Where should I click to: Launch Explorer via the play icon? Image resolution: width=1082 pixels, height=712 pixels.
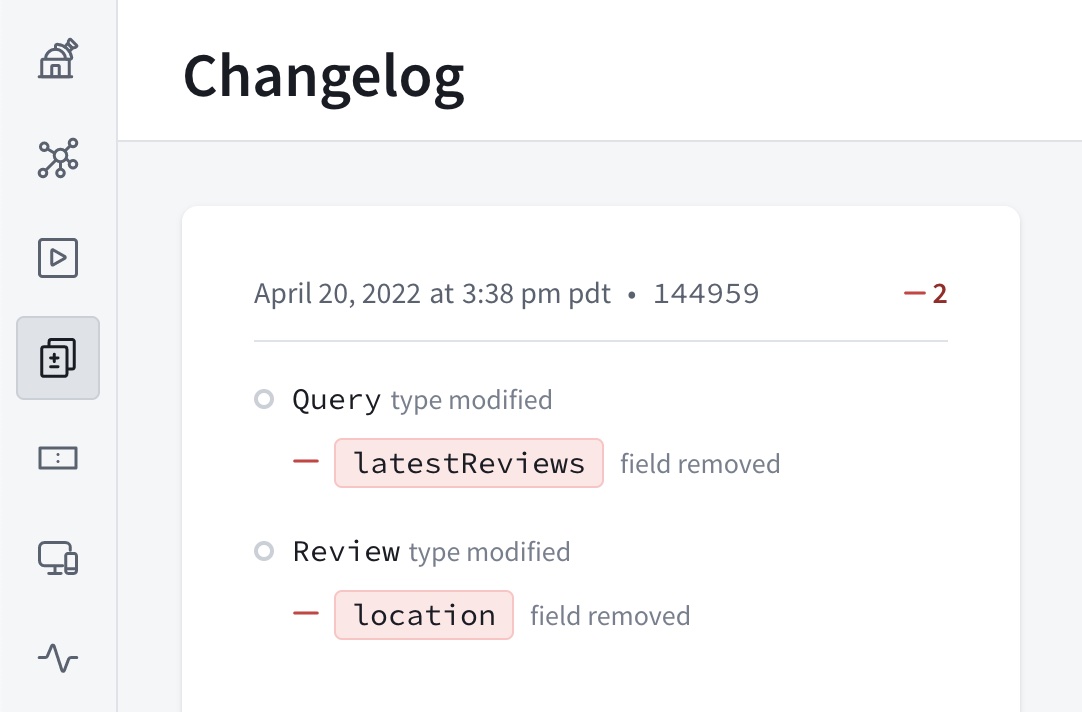tap(57, 257)
